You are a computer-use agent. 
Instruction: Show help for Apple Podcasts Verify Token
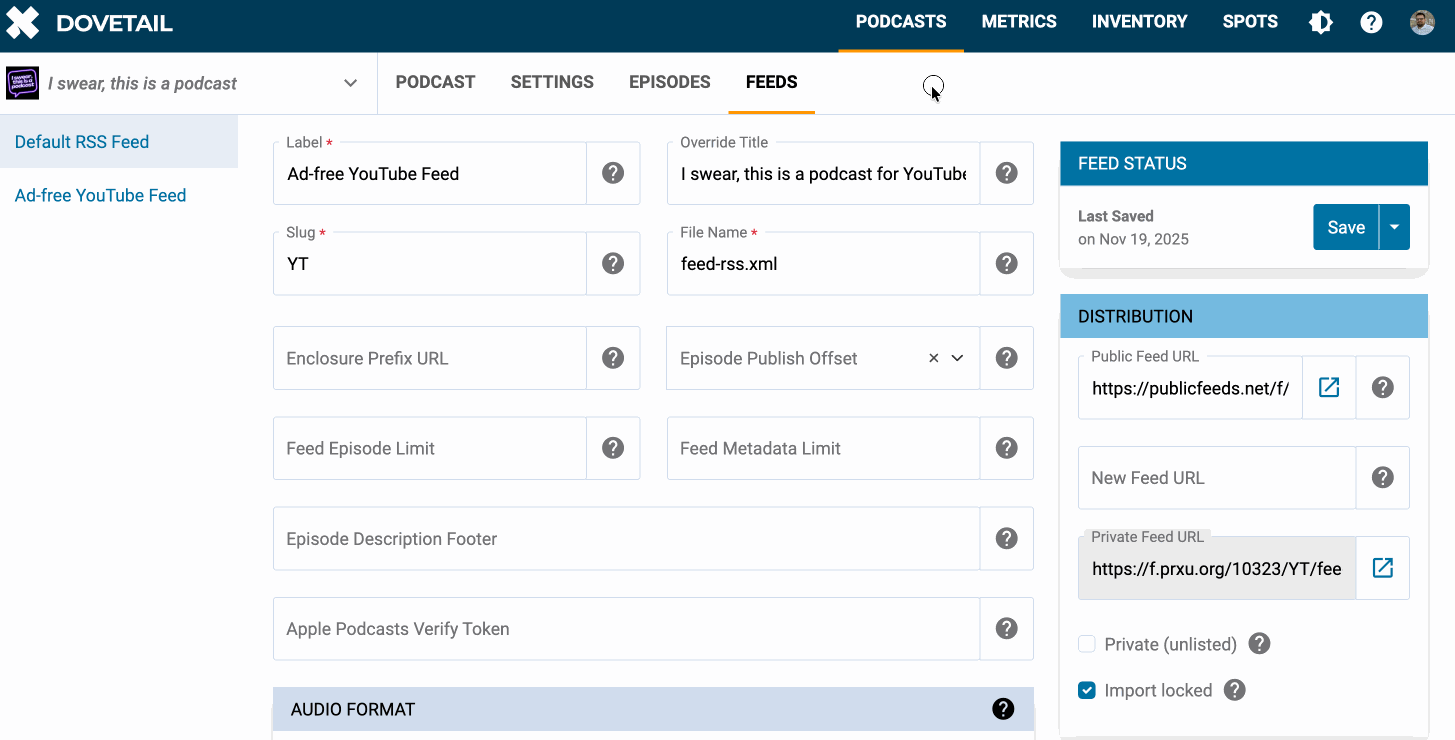[1006, 628]
